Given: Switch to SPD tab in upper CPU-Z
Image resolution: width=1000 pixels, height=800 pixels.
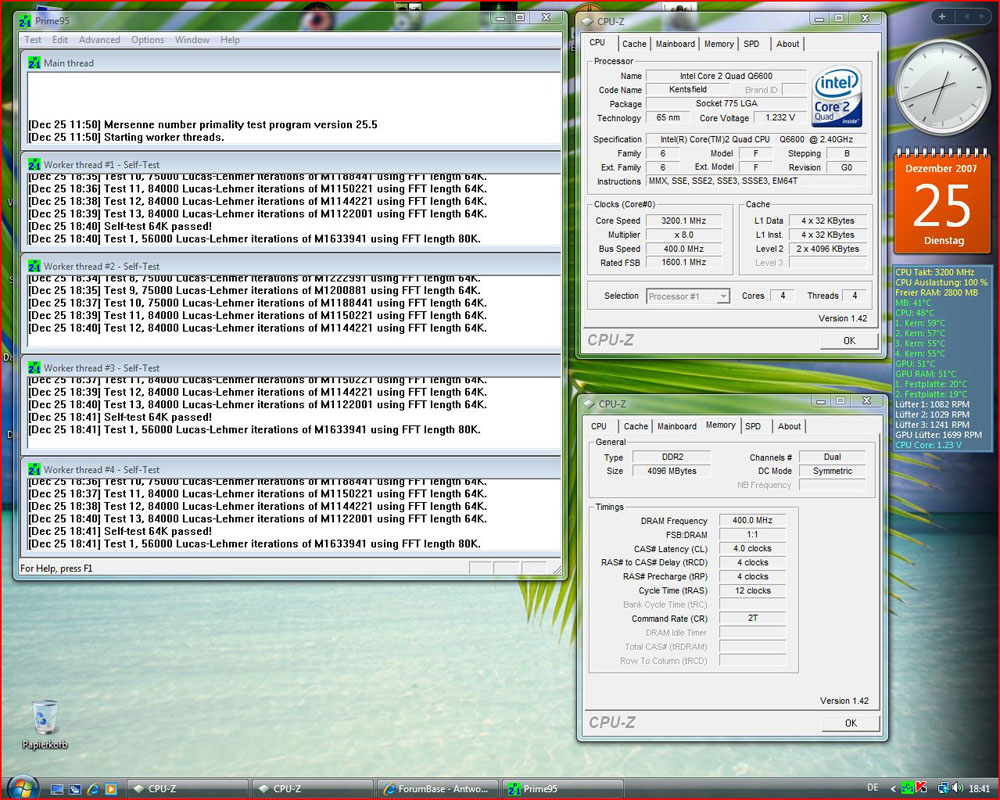Looking at the screenshot, I should pos(751,44).
